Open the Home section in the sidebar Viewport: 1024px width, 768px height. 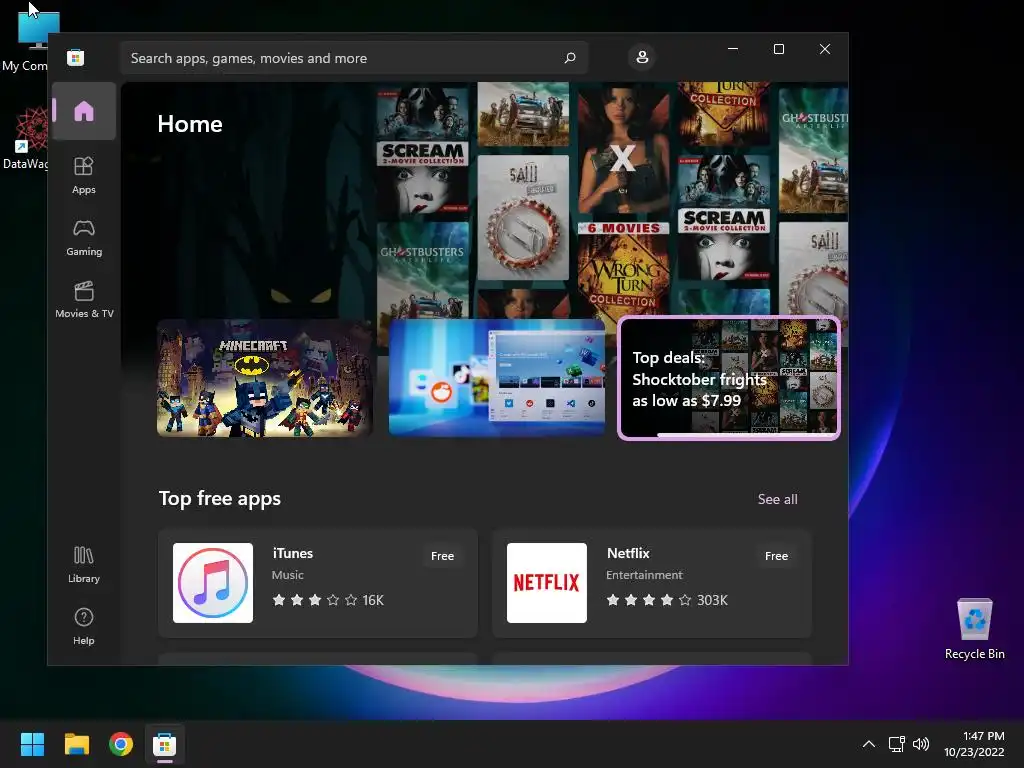point(84,111)
